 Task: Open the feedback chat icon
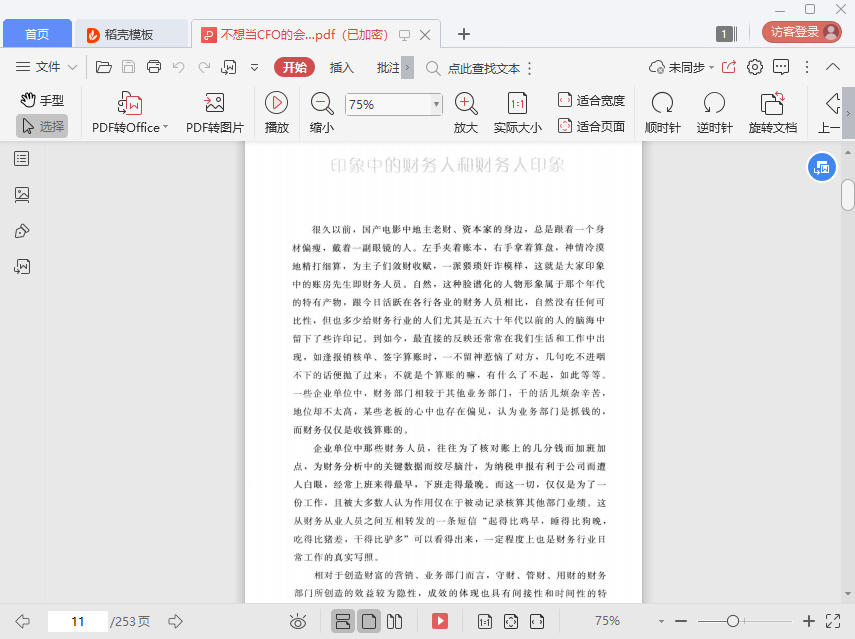[x=781, y=67]
